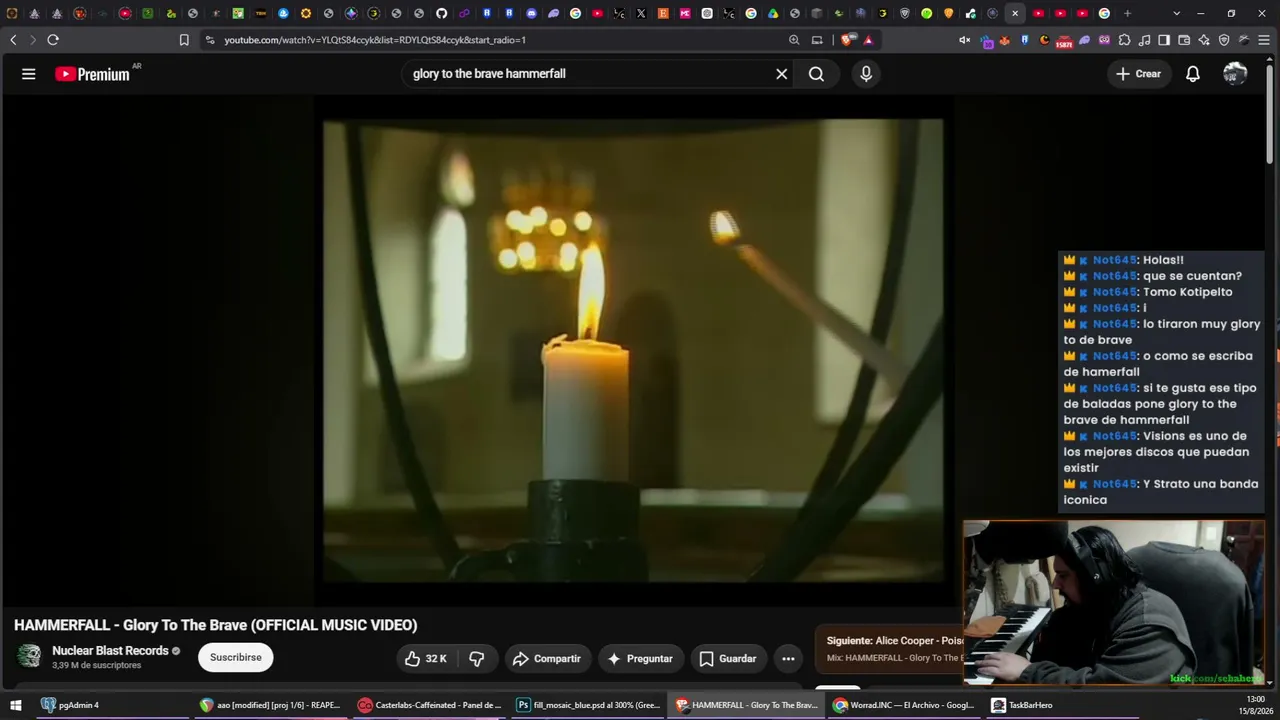Click the candle video player
1280x720 pixels.
pos(633,350)
